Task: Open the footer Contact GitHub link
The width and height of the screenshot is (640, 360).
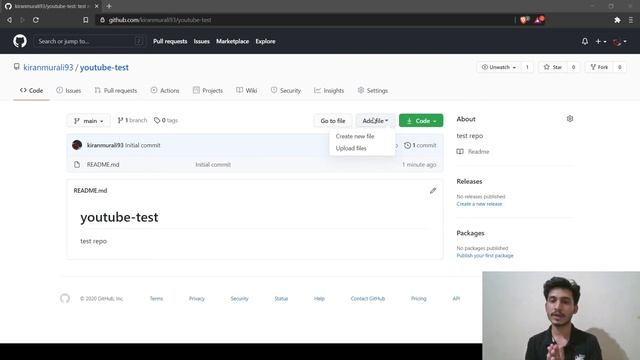Action: (x=368, y=298)
